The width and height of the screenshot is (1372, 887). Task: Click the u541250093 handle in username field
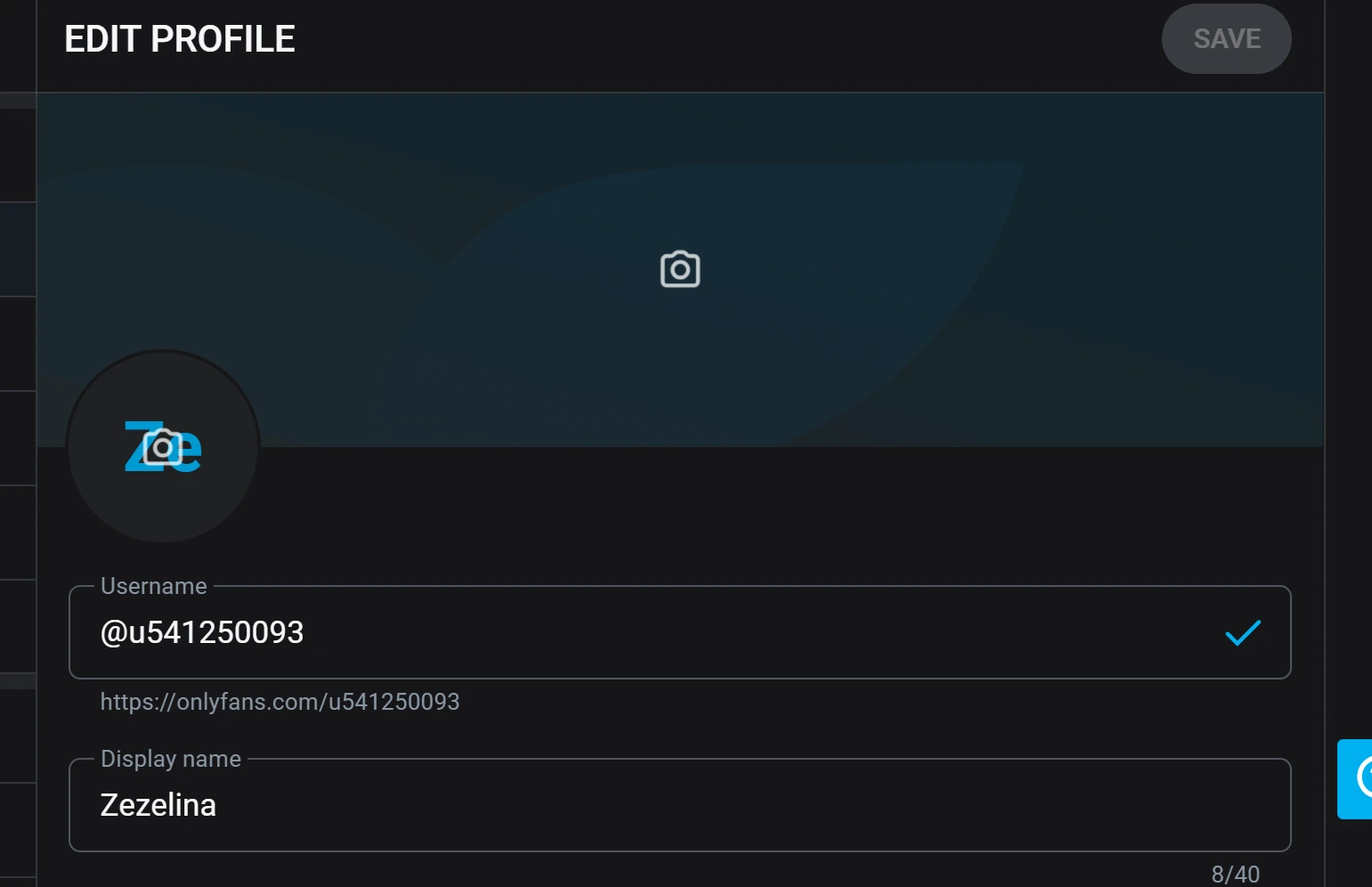(x=216, y=632)
